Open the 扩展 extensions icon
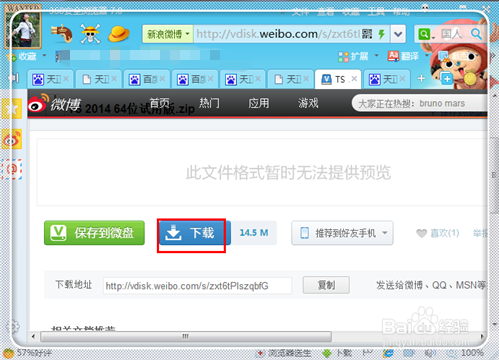Screen dimensions: 499x360 click(x=353, y=56)
